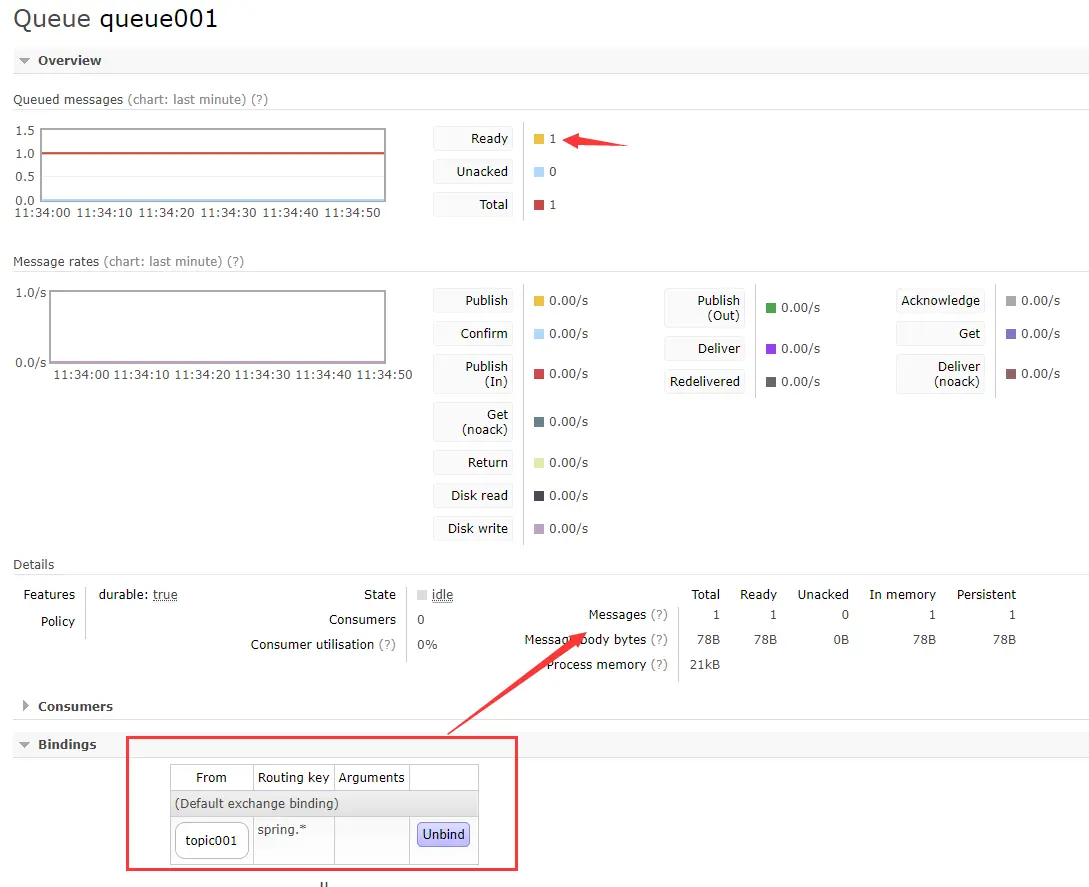
Task: Click the Process memory (?) help
Action: [658, 665]
